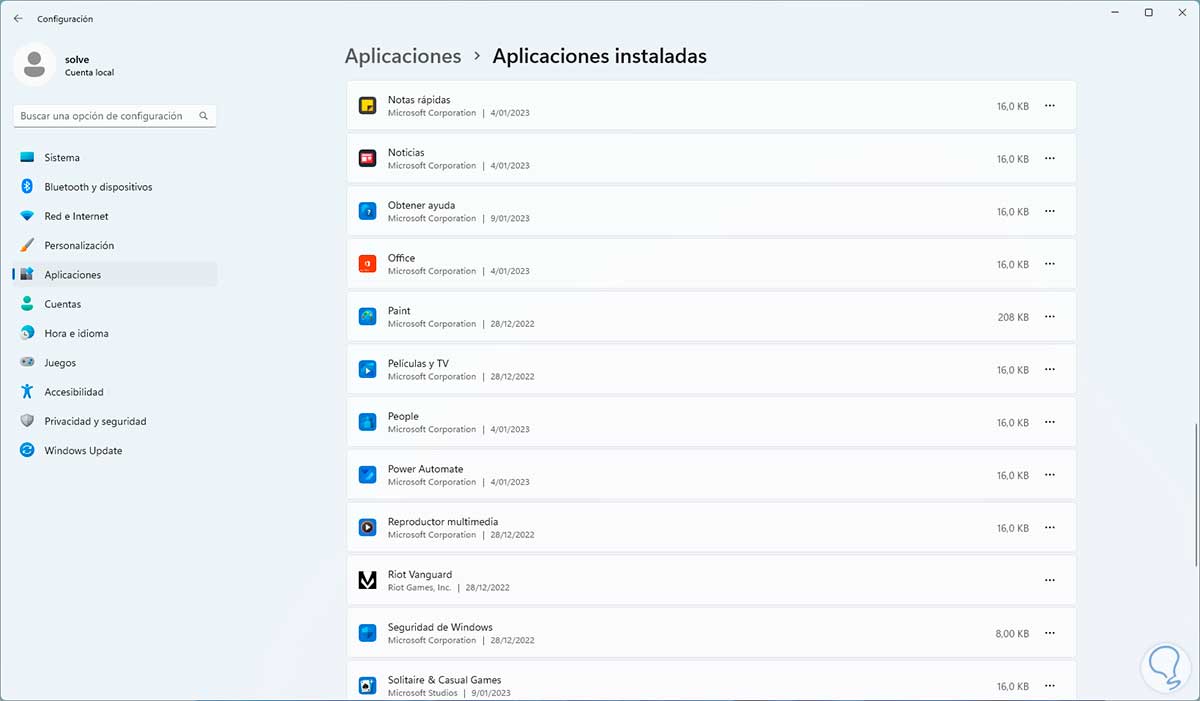Go back using the arrow button
This screenshot has height=701, width=1200.
click(x=18, y=18)
